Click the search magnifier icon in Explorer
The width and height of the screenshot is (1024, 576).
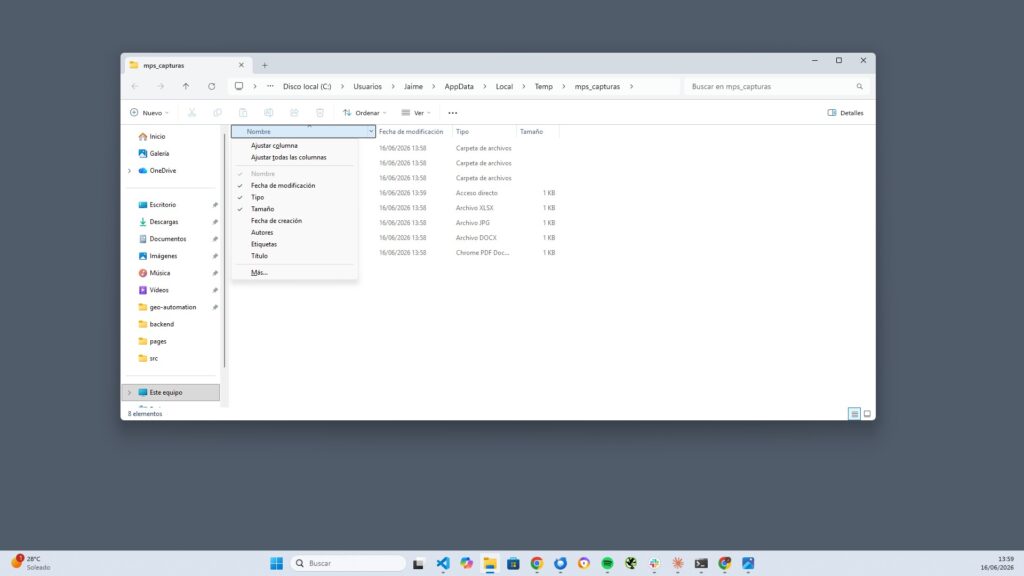pos(859,86)
